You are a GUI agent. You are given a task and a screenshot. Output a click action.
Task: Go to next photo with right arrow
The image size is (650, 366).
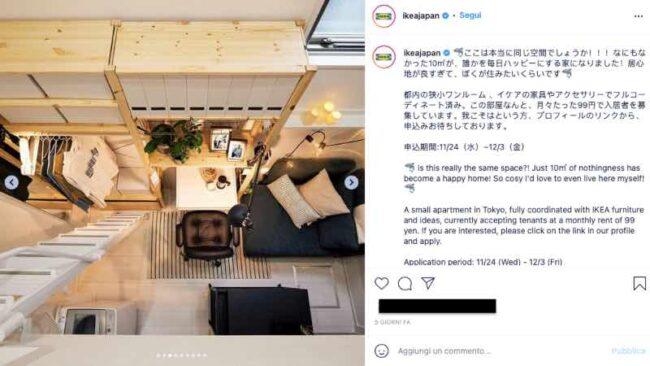pos(351,182)
